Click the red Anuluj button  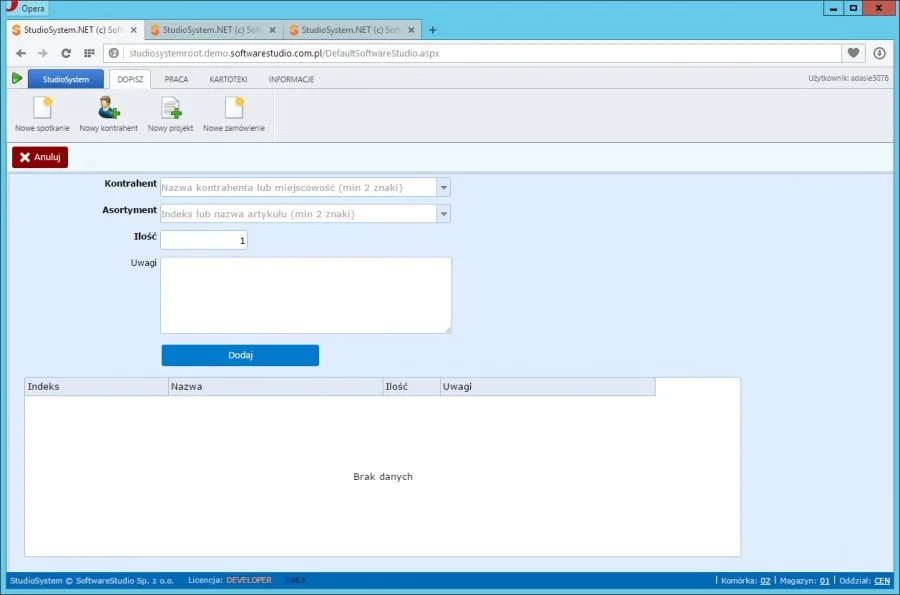tap(40, 157)
